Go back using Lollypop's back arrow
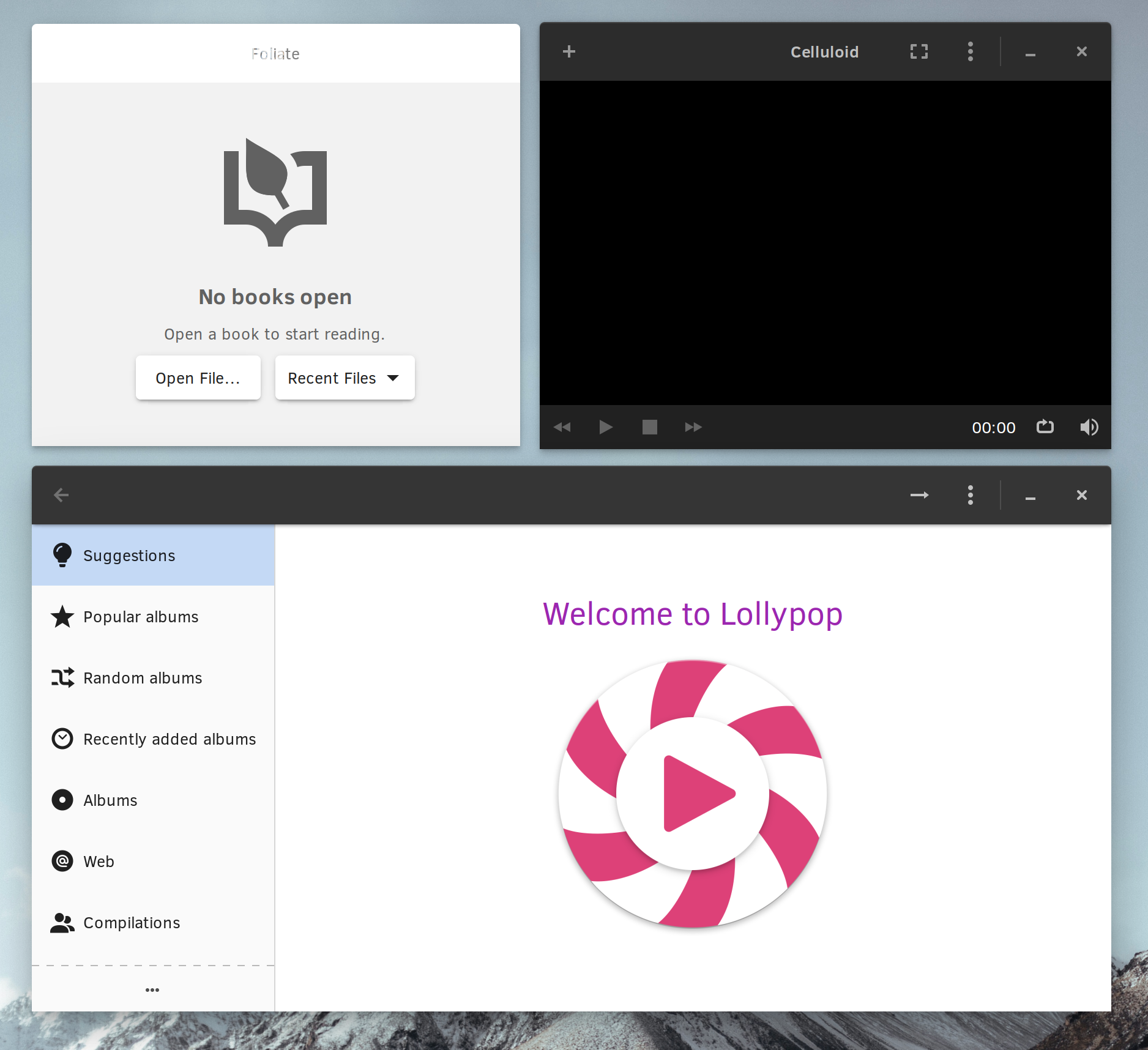 (61, 495)
